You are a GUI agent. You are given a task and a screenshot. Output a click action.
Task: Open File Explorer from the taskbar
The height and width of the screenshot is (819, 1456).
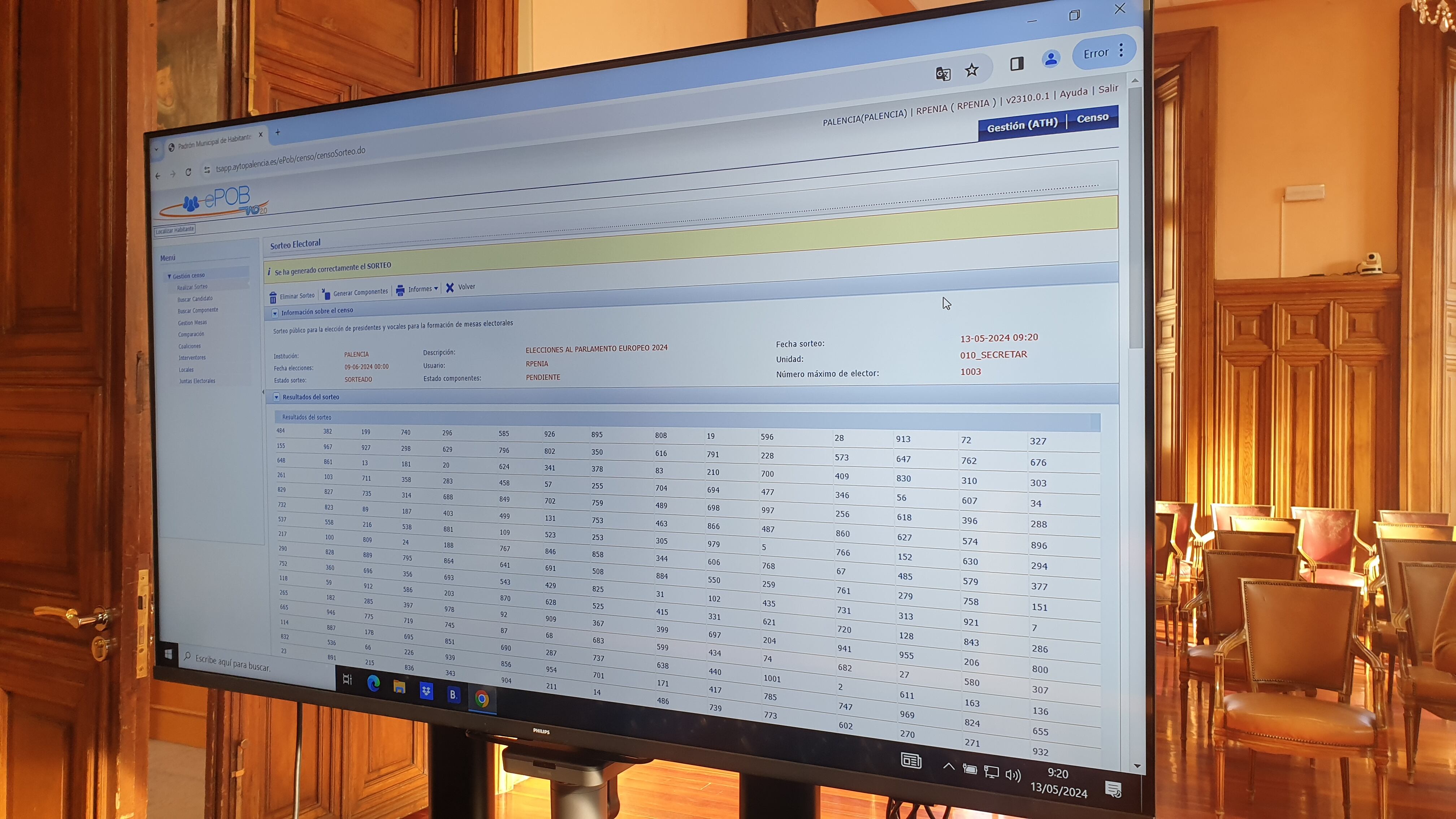point(399,687)
